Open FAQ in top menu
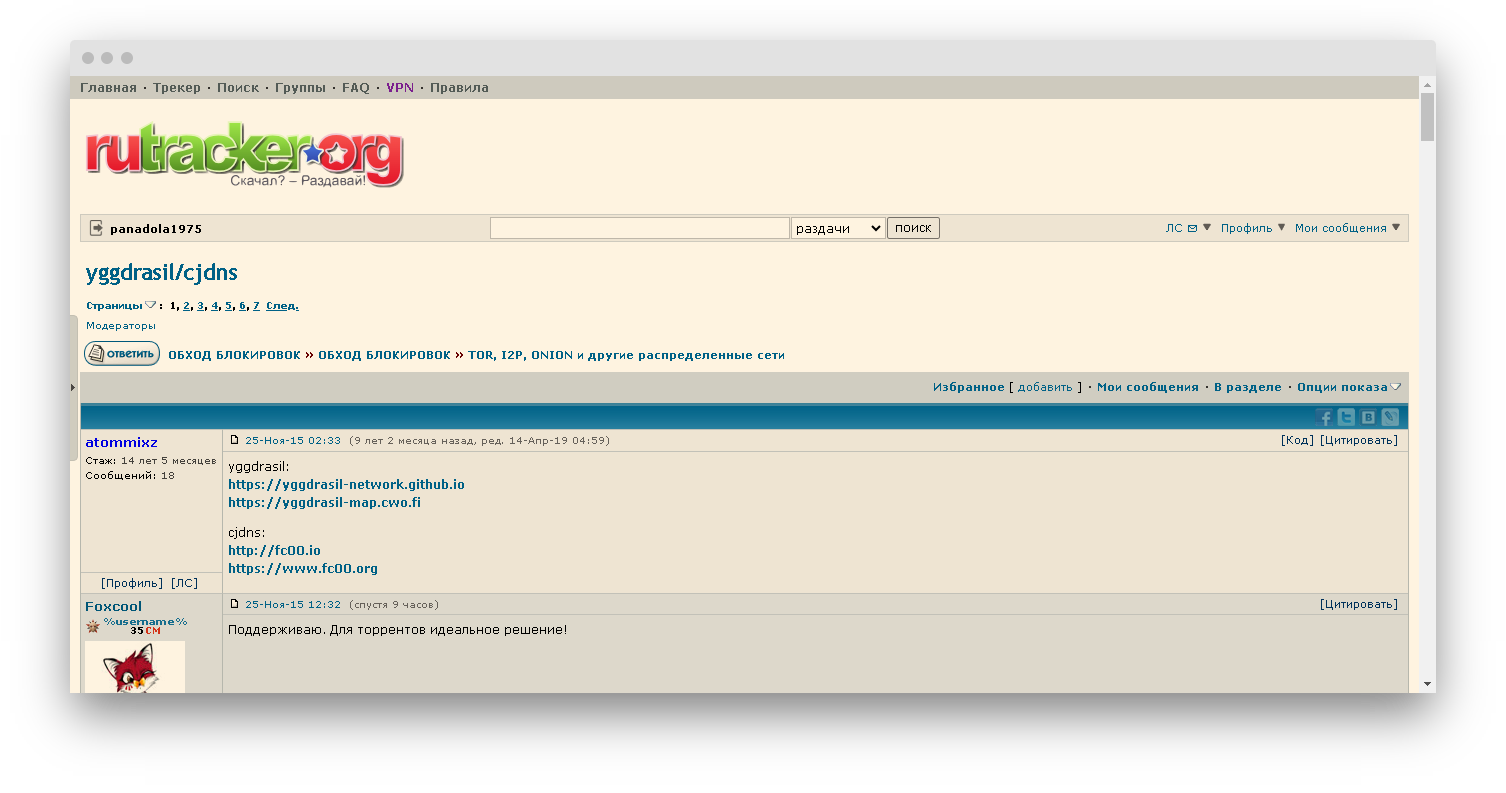 coord(356,88)
